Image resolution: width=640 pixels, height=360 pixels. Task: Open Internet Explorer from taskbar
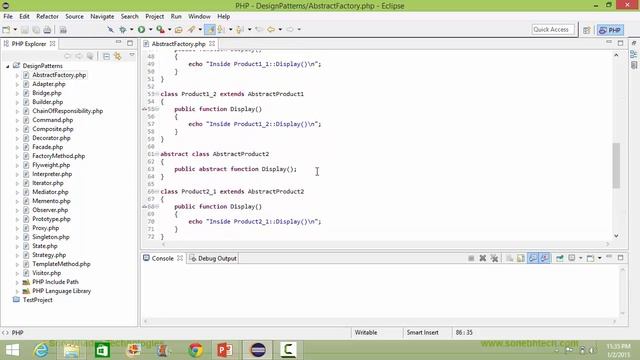click(41, 350)
